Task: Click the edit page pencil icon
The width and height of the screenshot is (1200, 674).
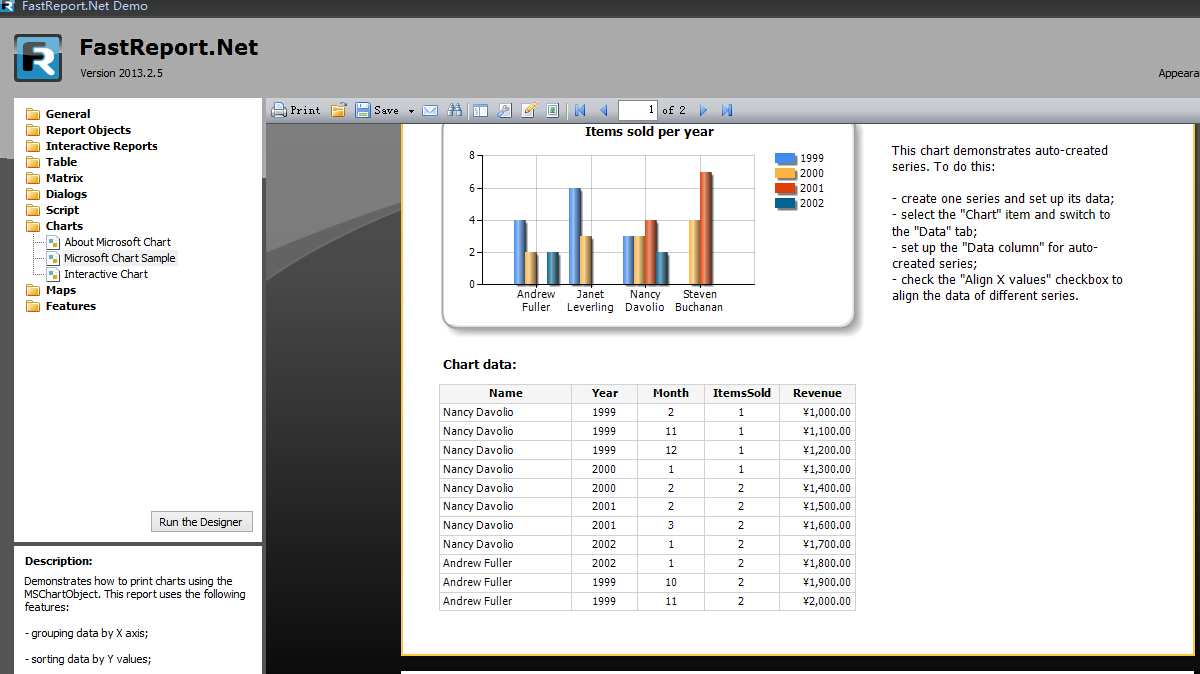Action: point(529,110)
